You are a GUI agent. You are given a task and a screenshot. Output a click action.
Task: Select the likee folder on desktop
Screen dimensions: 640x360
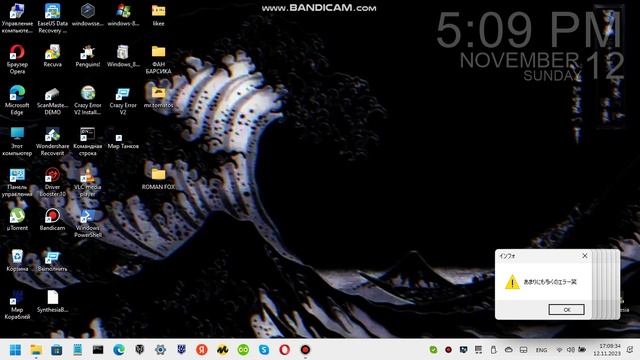point(158,15)
